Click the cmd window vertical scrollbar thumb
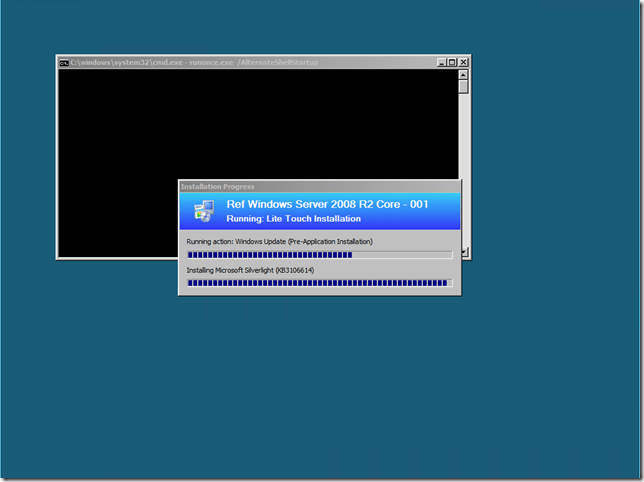The image size is (644, 482). 463,87
